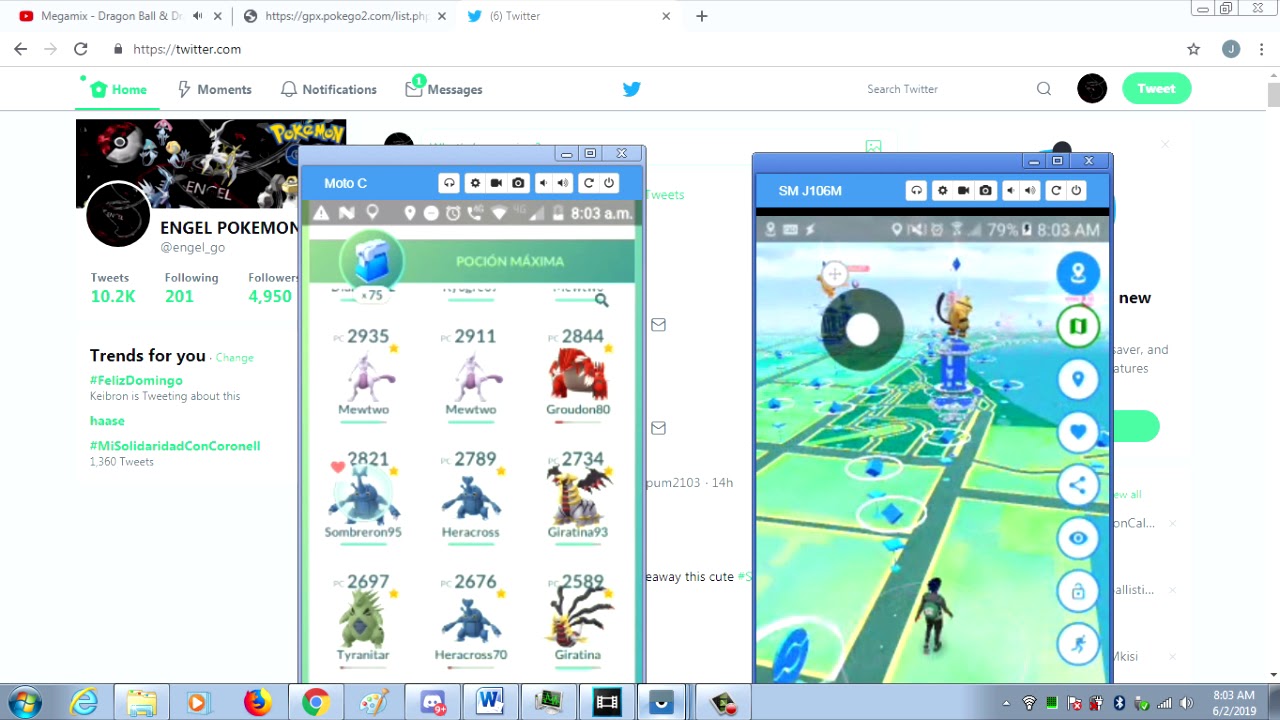Screen dimensions: 1280x720
Task: Toggle the eye visibility button in game overlay
Action: [x=1078, y=538]
